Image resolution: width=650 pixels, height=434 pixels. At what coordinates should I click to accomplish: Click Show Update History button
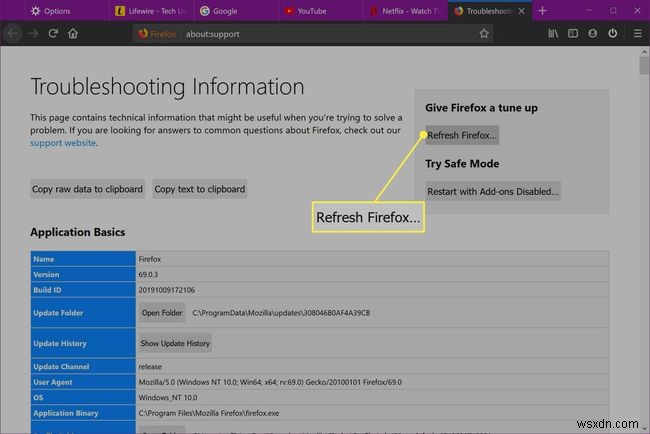[x=175, y=343]
